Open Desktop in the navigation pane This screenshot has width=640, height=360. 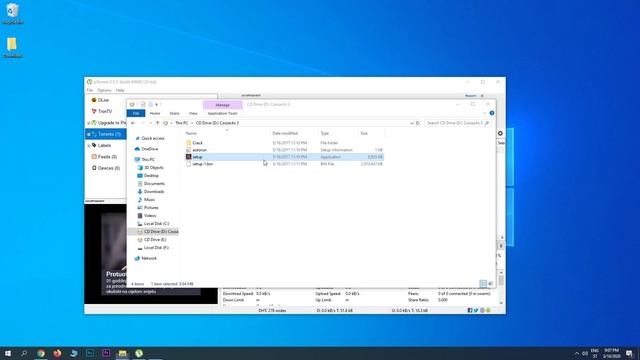tap(151, 176)
